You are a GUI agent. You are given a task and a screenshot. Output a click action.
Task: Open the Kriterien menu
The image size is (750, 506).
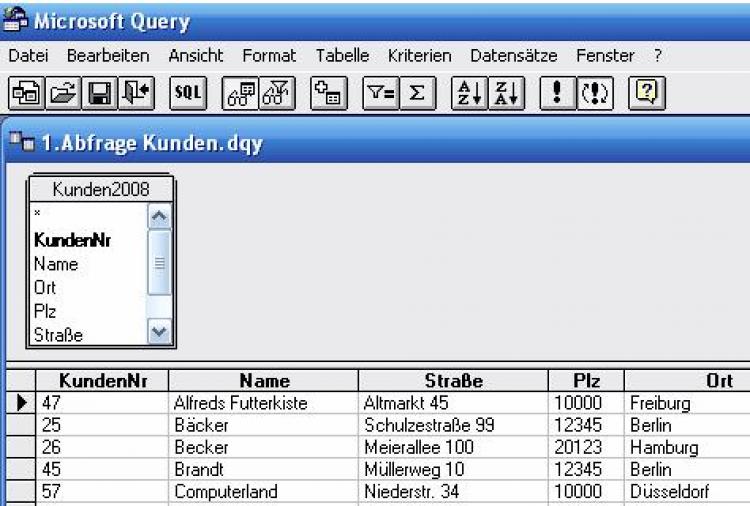tap(419, 56)
